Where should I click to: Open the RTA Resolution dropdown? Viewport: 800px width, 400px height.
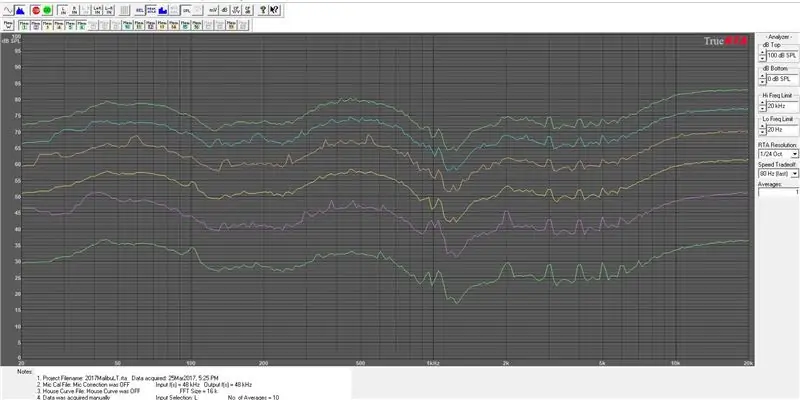coord(794,154)
